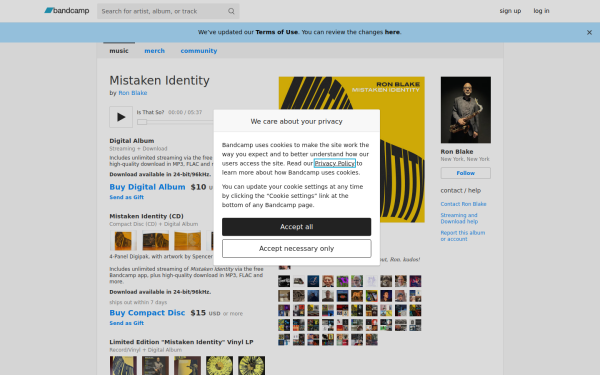Click Report this album or account

pyautogui.click(x=463, y=236)
